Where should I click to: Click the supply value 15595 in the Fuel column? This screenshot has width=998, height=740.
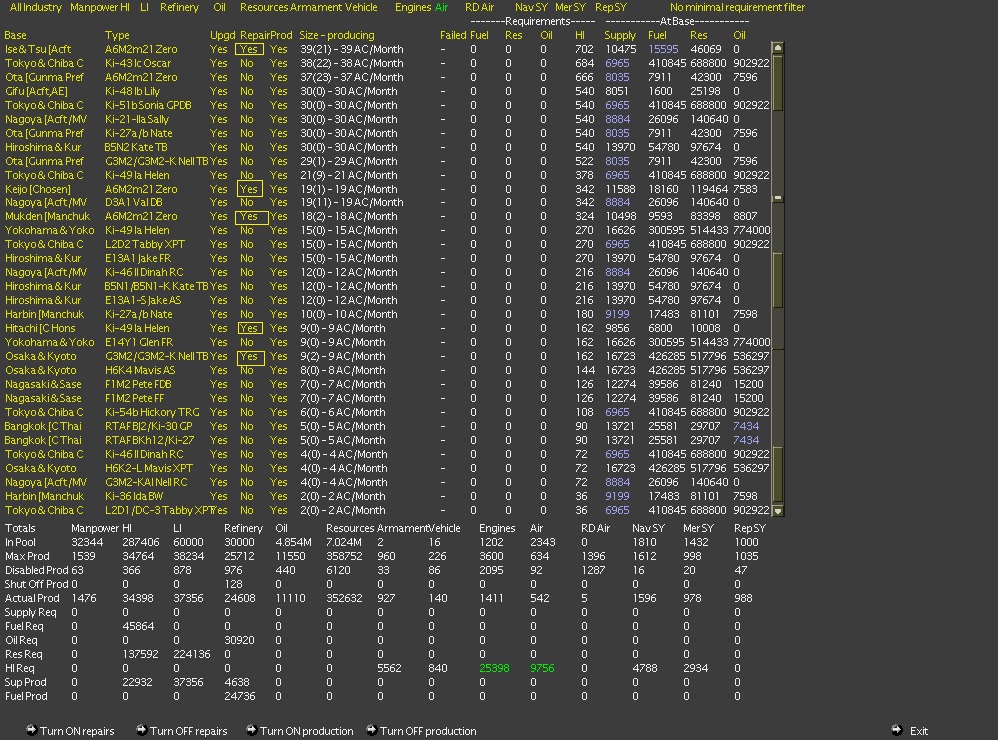[x=663, y=49]
